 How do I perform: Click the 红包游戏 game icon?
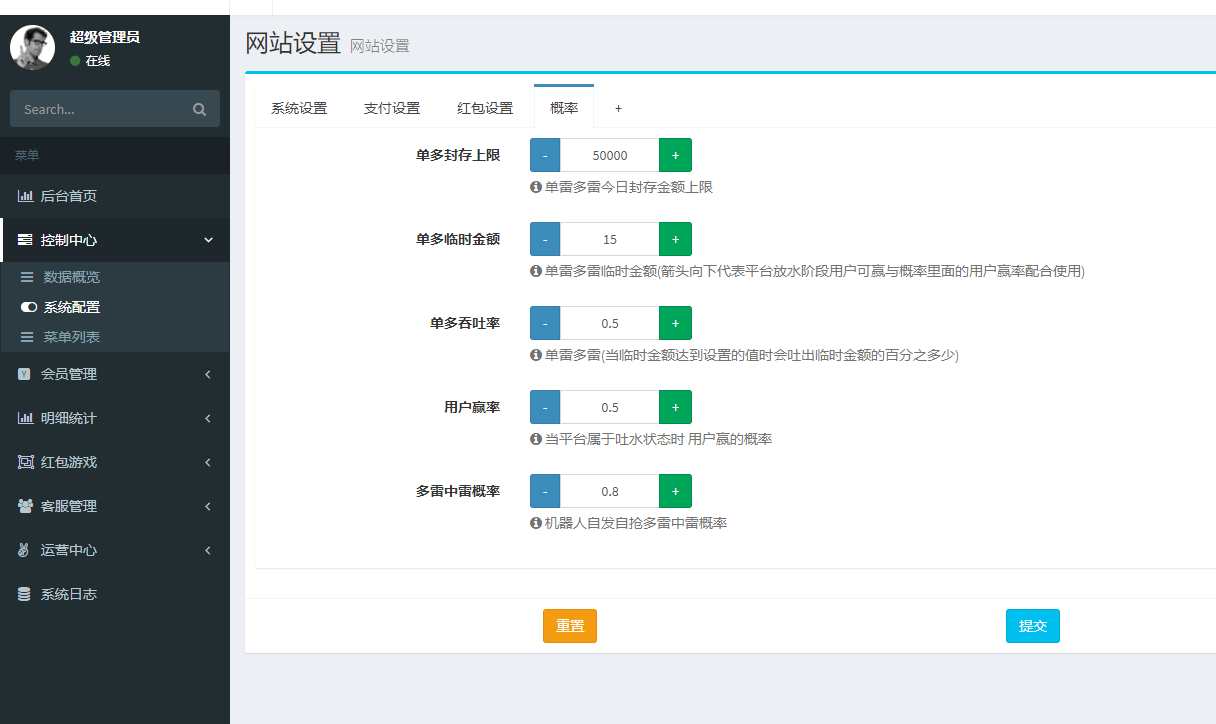point(28,461)
